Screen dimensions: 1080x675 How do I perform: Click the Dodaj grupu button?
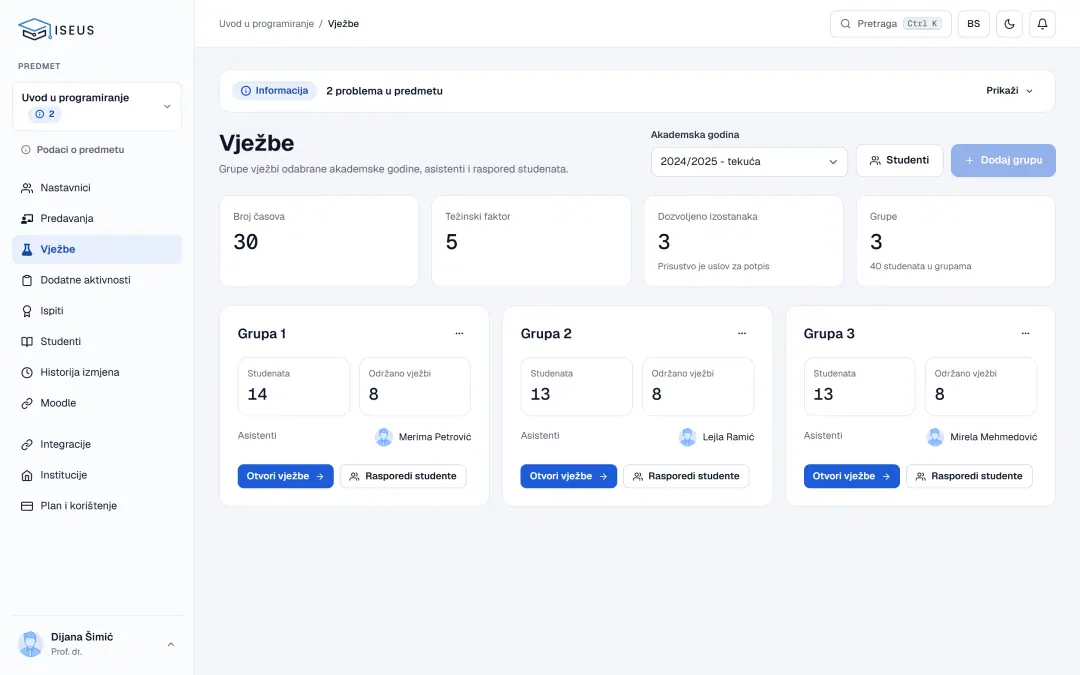[x=1003, y=160]
